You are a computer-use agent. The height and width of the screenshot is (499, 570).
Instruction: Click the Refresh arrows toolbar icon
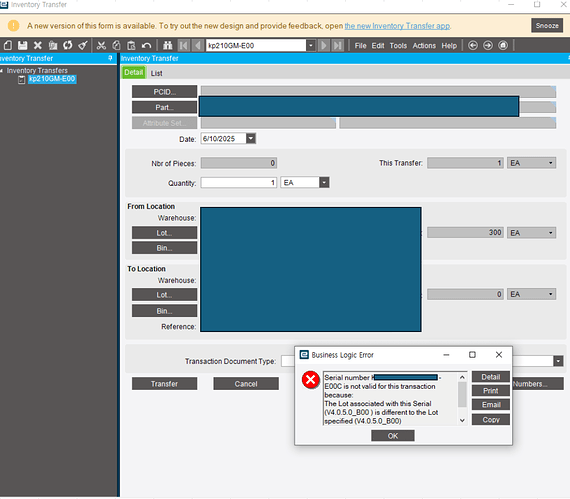coord(68,45)
